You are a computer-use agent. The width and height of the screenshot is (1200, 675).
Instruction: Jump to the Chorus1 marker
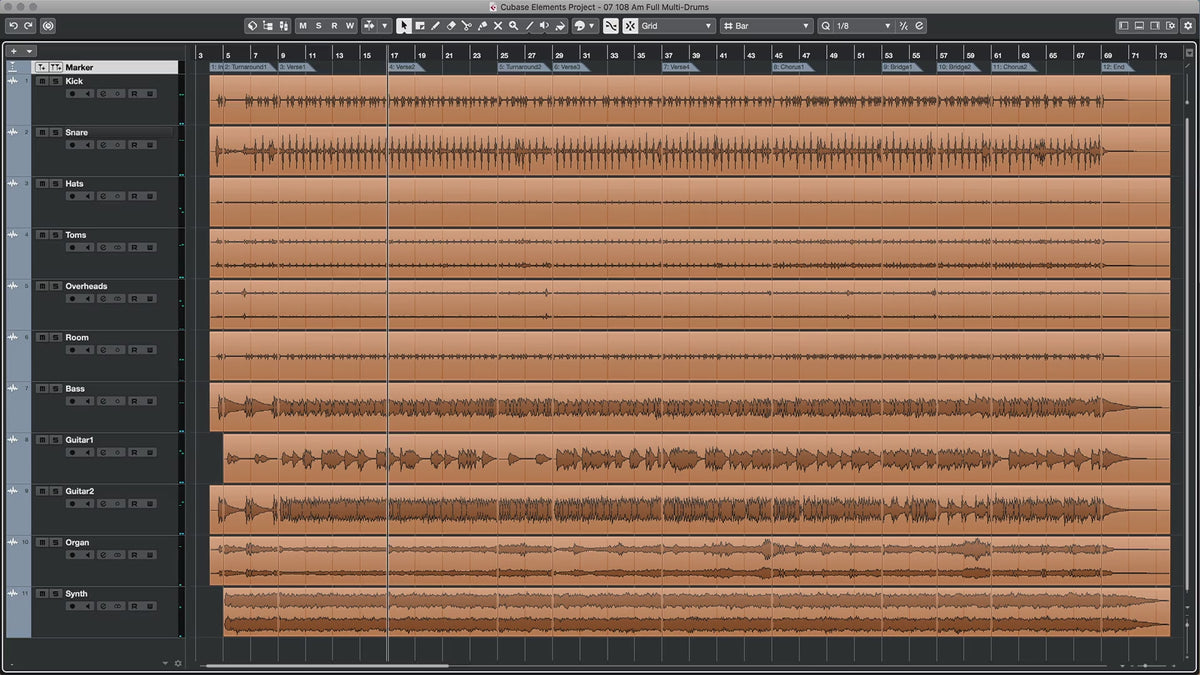[x=789, y=67]
